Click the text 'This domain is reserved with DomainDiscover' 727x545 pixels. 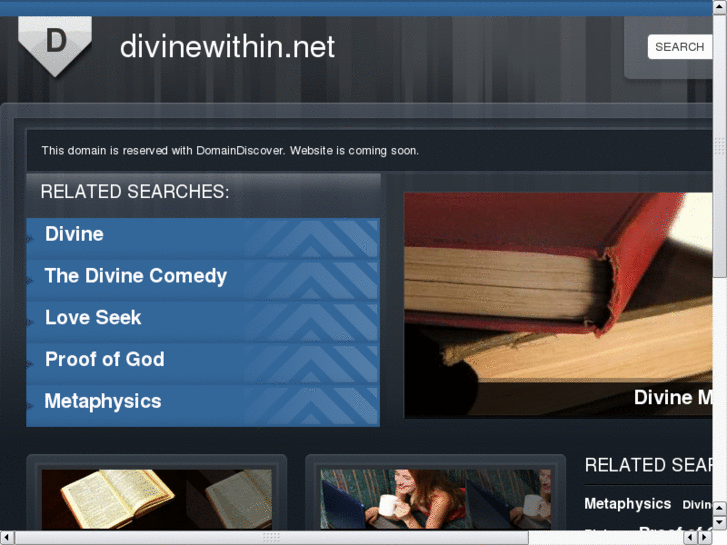162,151
